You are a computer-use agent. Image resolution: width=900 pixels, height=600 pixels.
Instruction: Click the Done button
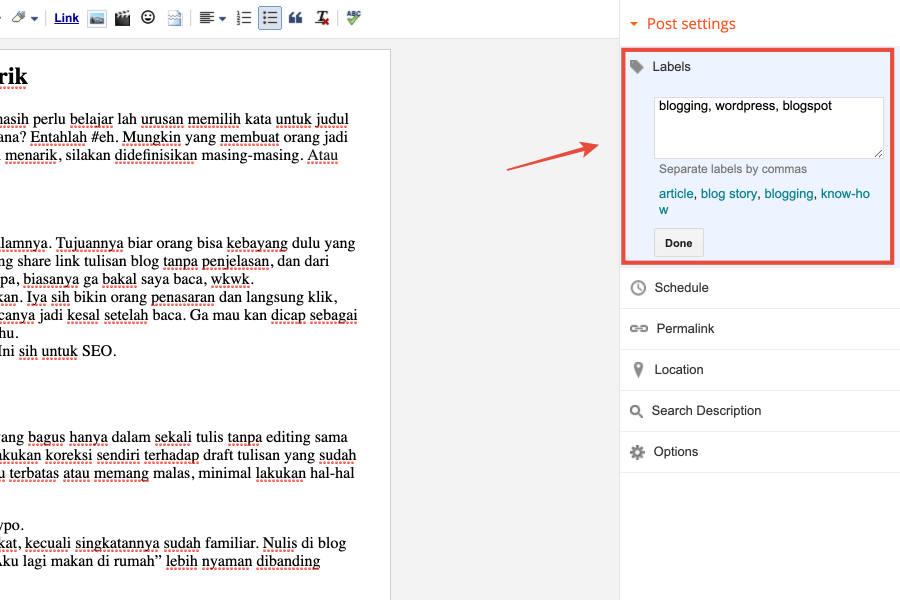click(678, 243)
